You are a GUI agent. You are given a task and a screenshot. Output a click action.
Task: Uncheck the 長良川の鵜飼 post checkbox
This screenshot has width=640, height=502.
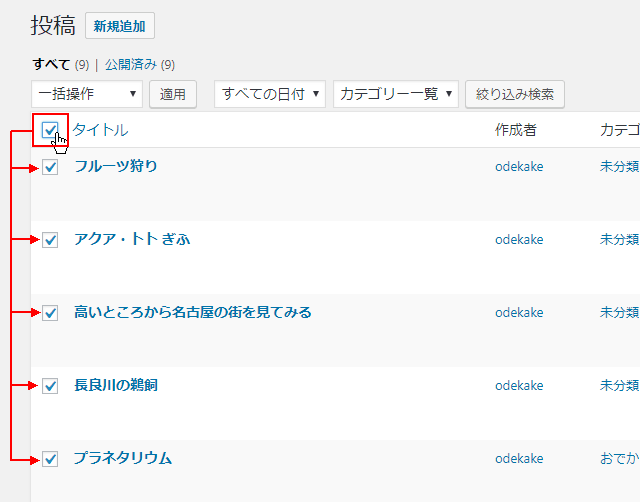(x=50, y=386)
